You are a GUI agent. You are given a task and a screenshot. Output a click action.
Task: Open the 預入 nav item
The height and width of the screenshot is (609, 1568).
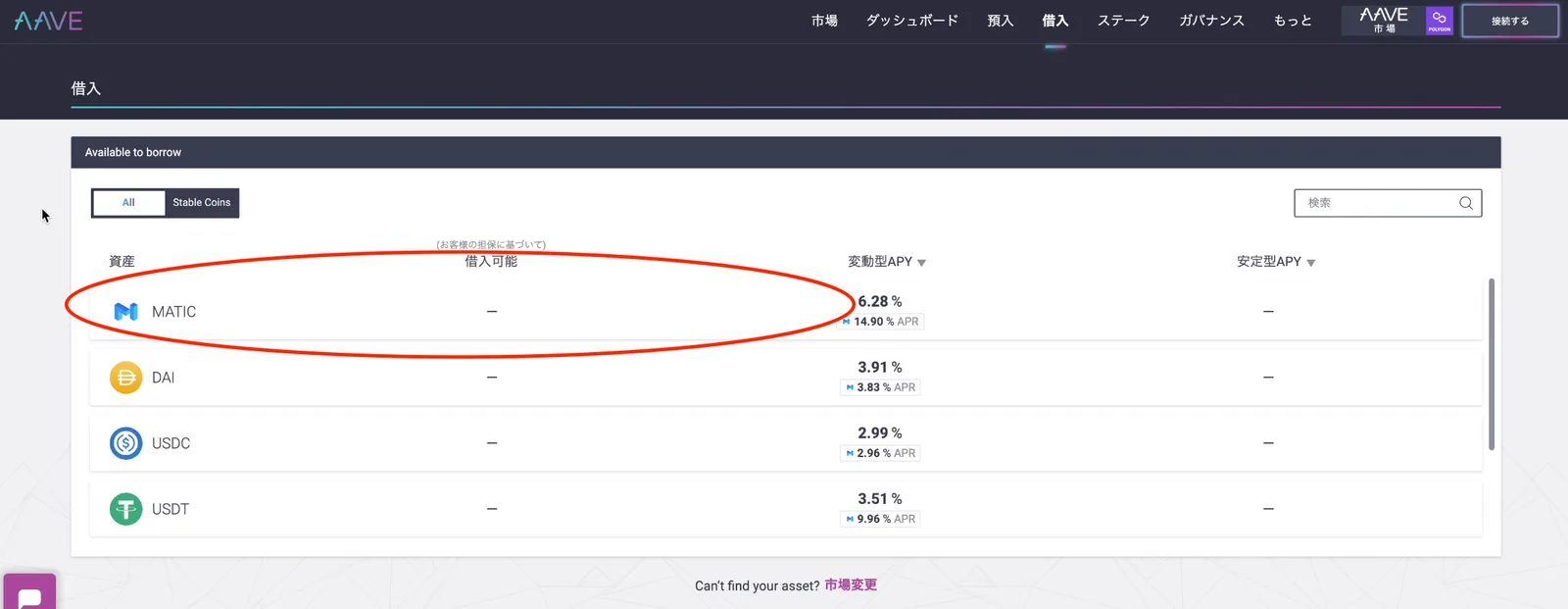click(1001, 21)
